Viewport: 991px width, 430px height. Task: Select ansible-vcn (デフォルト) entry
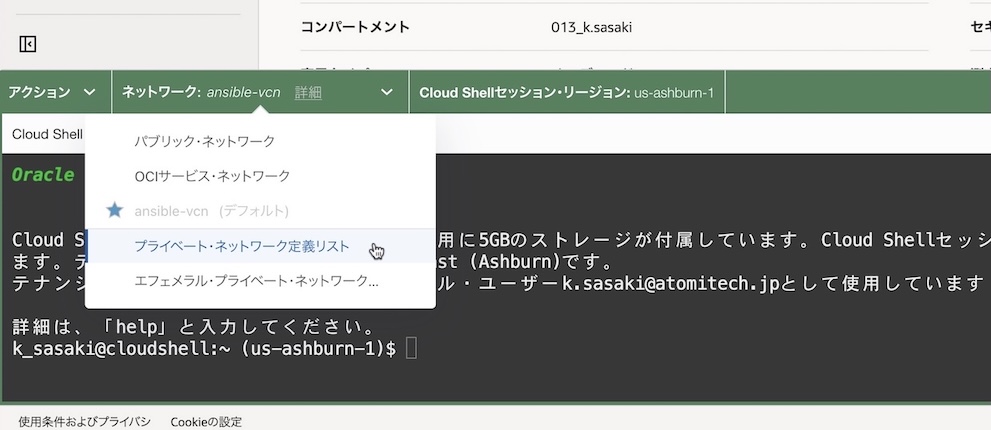pos(260,211)
